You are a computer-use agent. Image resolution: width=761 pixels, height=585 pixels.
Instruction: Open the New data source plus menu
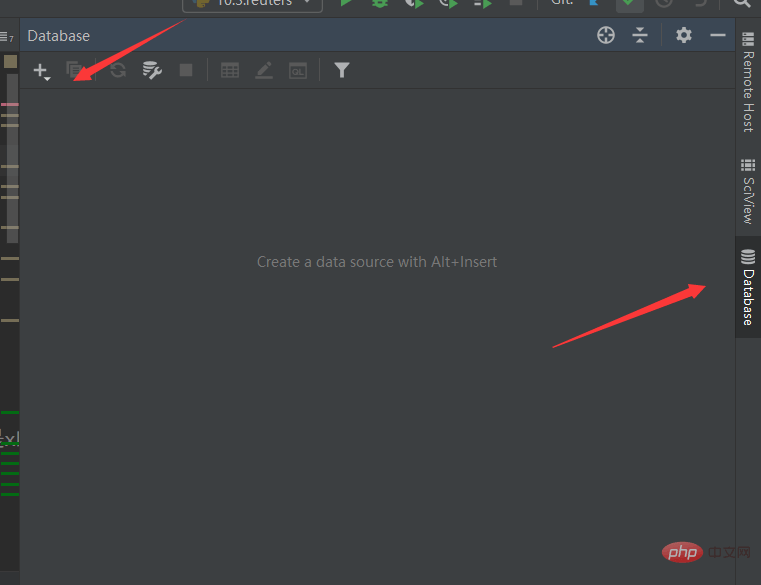coord(42,71)
